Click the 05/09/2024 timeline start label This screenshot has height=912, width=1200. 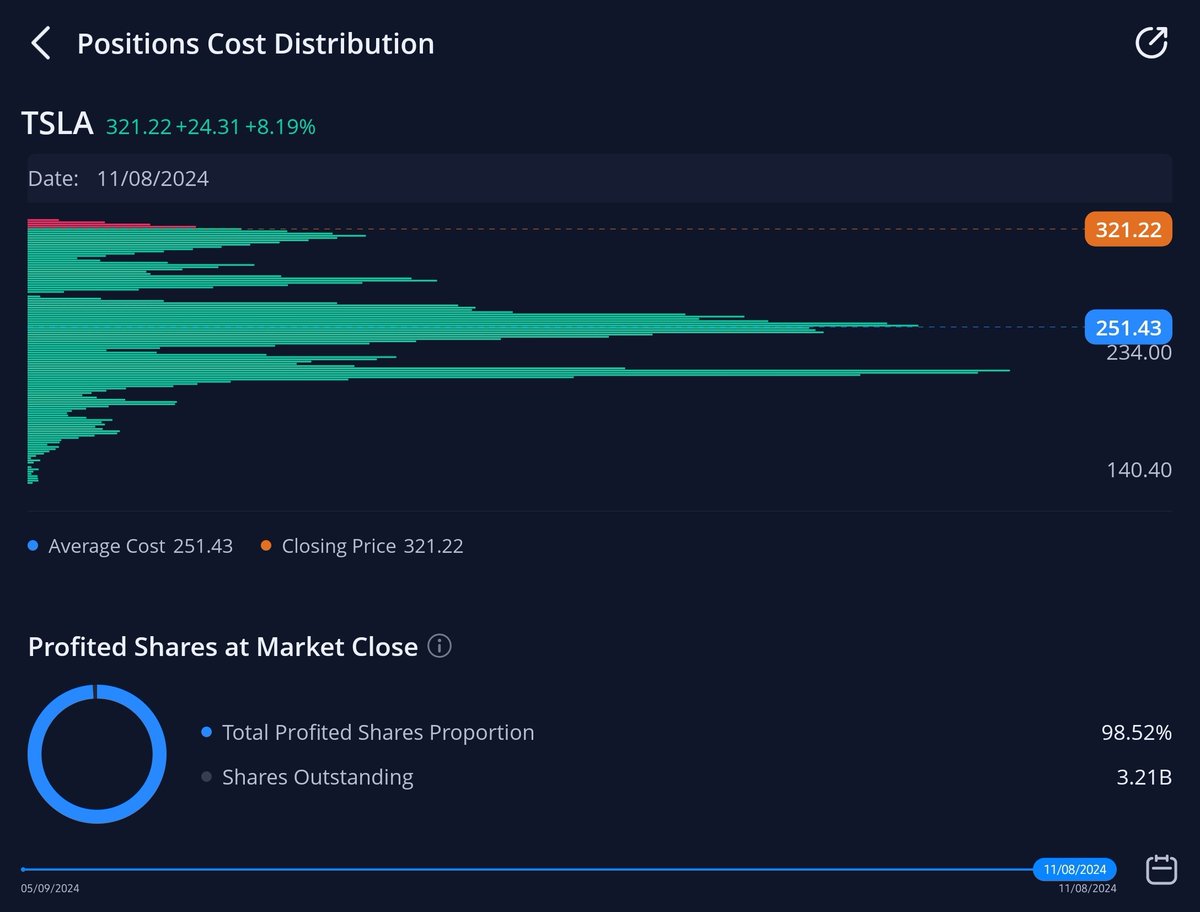coord(50,888)
